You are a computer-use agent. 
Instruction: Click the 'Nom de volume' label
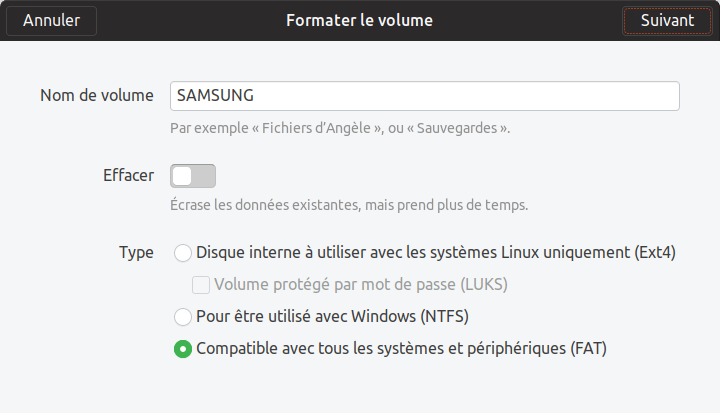click(97, 96)
